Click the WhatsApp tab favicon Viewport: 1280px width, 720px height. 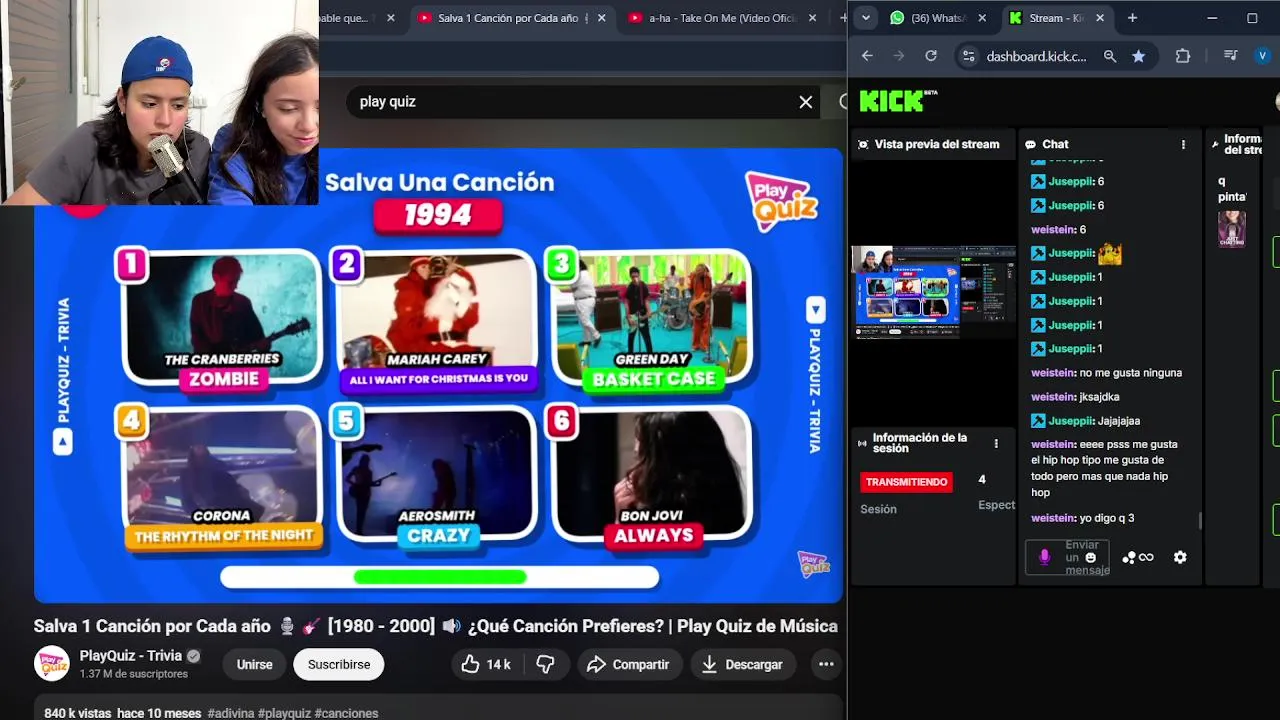[897, 18]
